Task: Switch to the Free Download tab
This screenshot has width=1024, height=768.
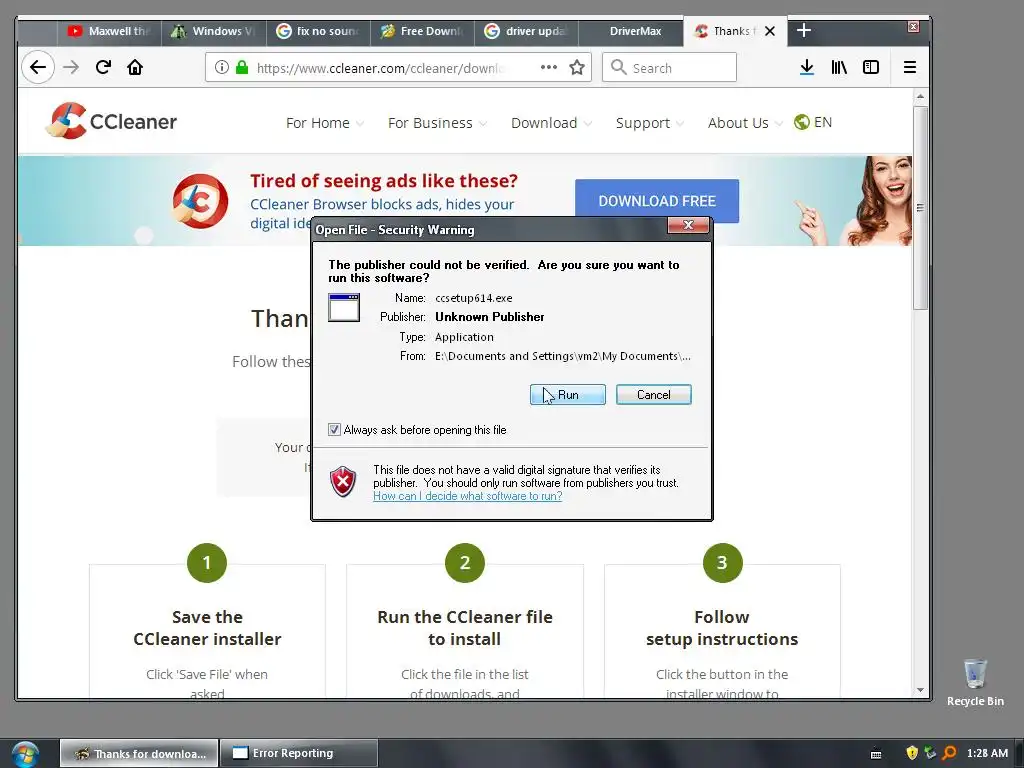Action: coord(423,31)
